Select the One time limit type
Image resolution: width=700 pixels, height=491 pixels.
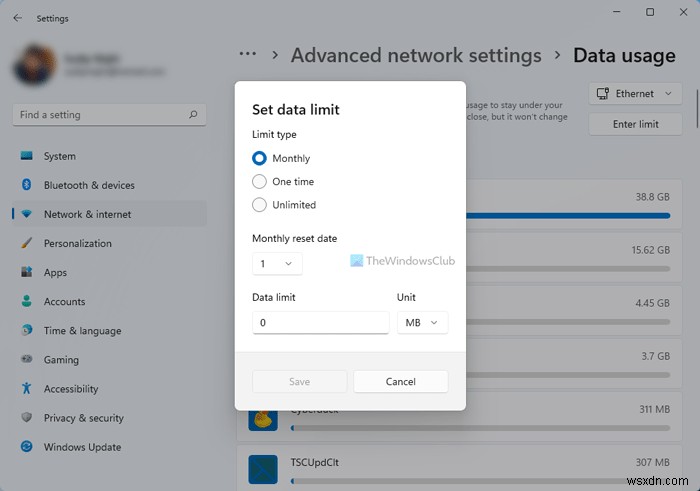click(x=259, y=181)
